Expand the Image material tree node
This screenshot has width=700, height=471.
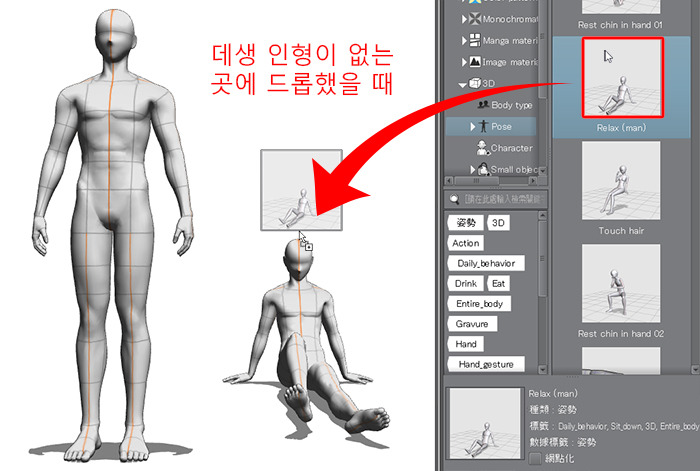tap(464, 62)
